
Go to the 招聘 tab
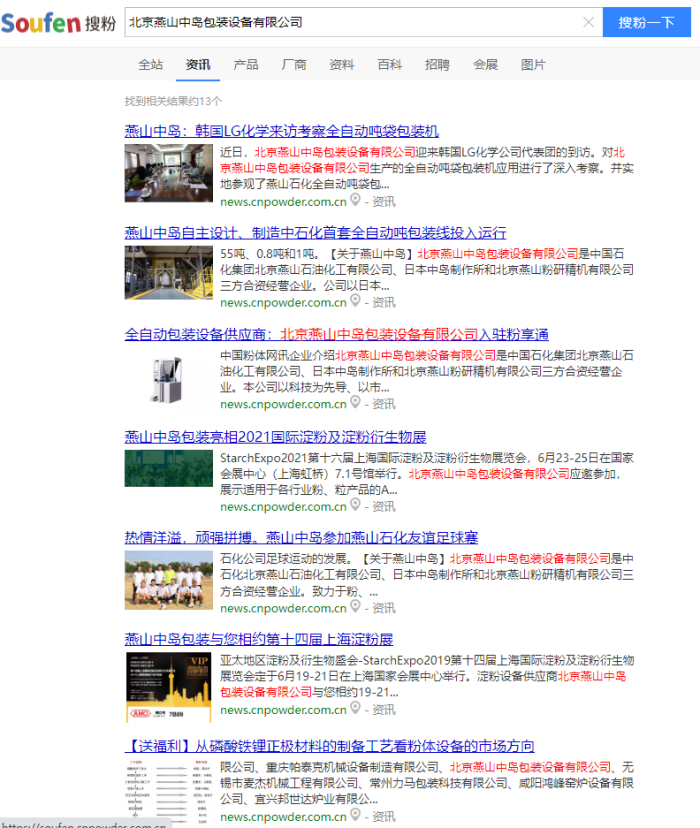tap(437, 64)
